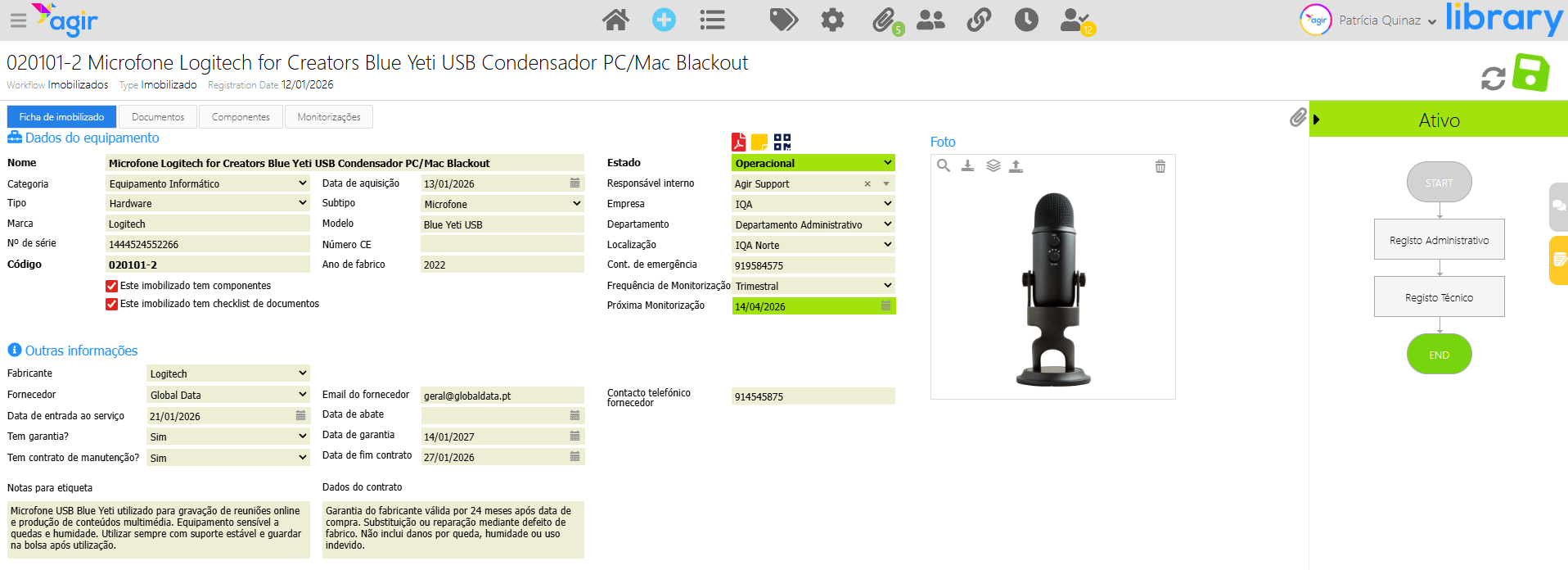Open the clock history icon
Viewport: 1568px width, 570px height.
[x=1026, y=20]
